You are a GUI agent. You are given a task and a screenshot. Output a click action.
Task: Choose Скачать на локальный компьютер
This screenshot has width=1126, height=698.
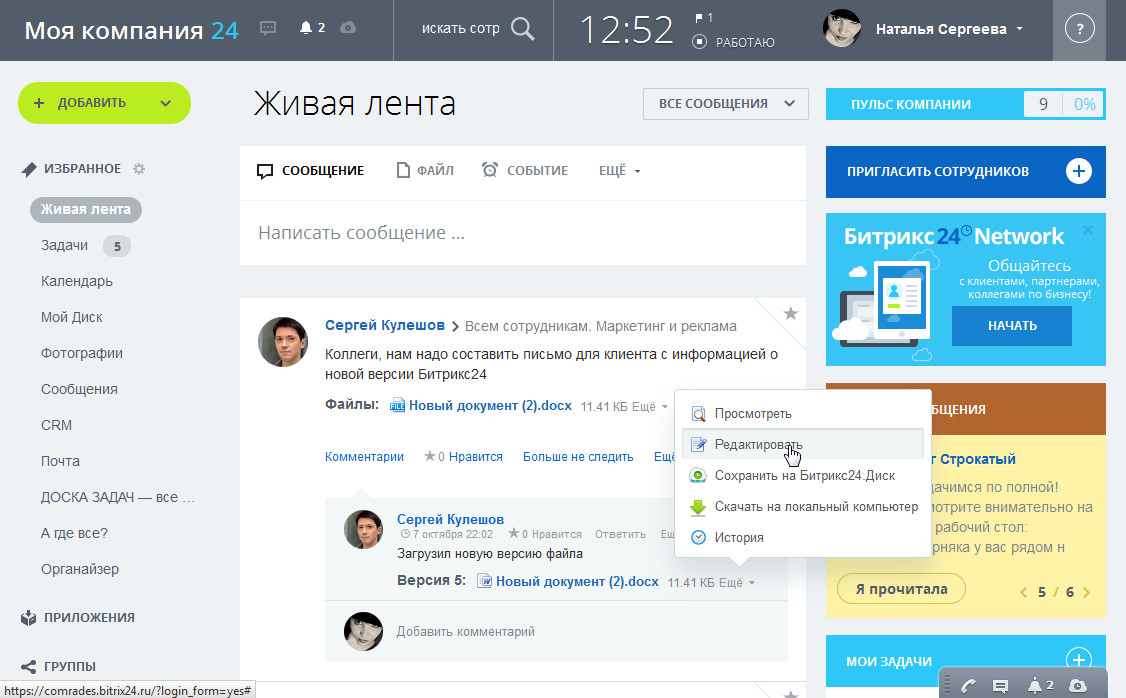[x=803, y=506]
